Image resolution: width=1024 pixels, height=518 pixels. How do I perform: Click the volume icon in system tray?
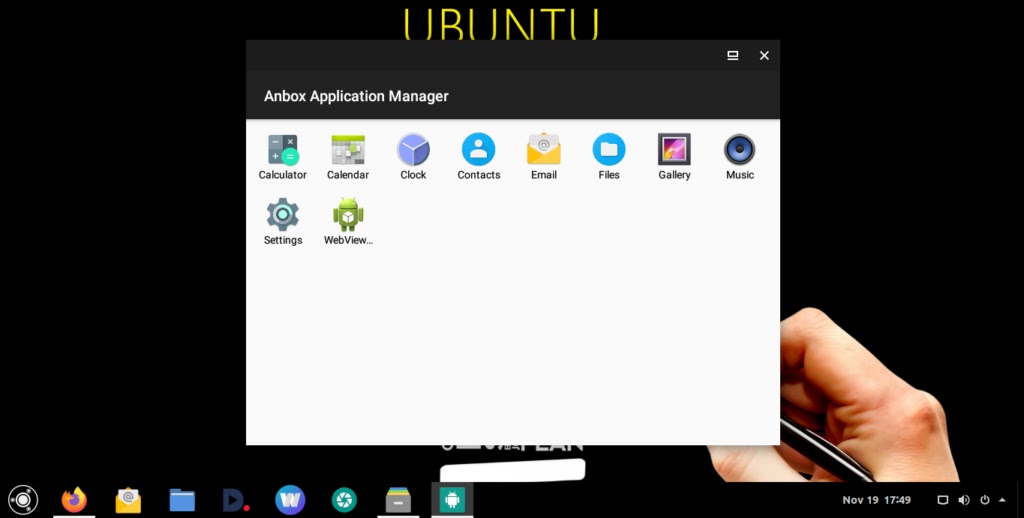[x=964, y=500]
